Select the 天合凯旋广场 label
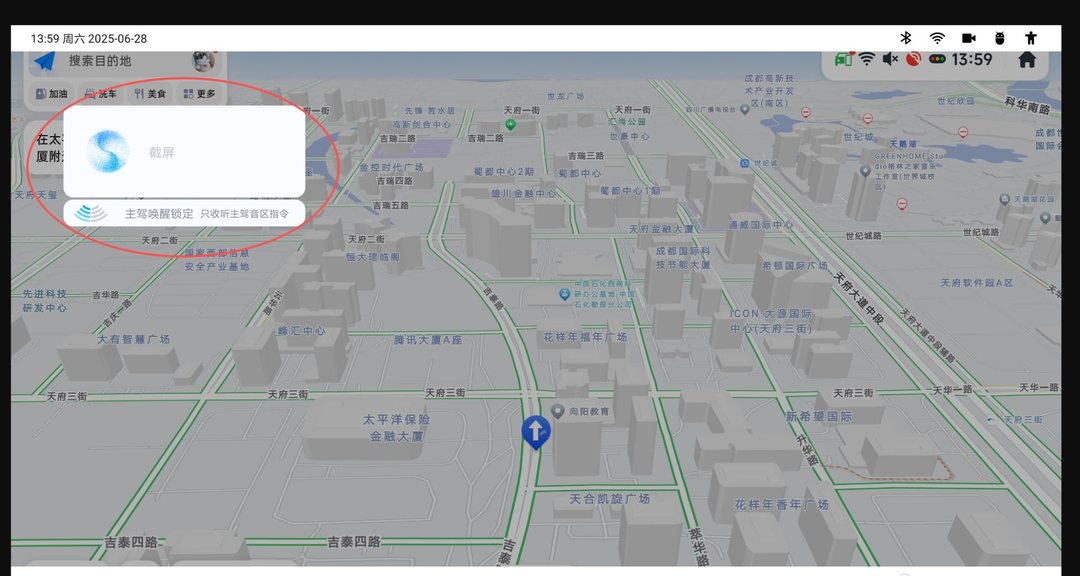 (610, 498)
